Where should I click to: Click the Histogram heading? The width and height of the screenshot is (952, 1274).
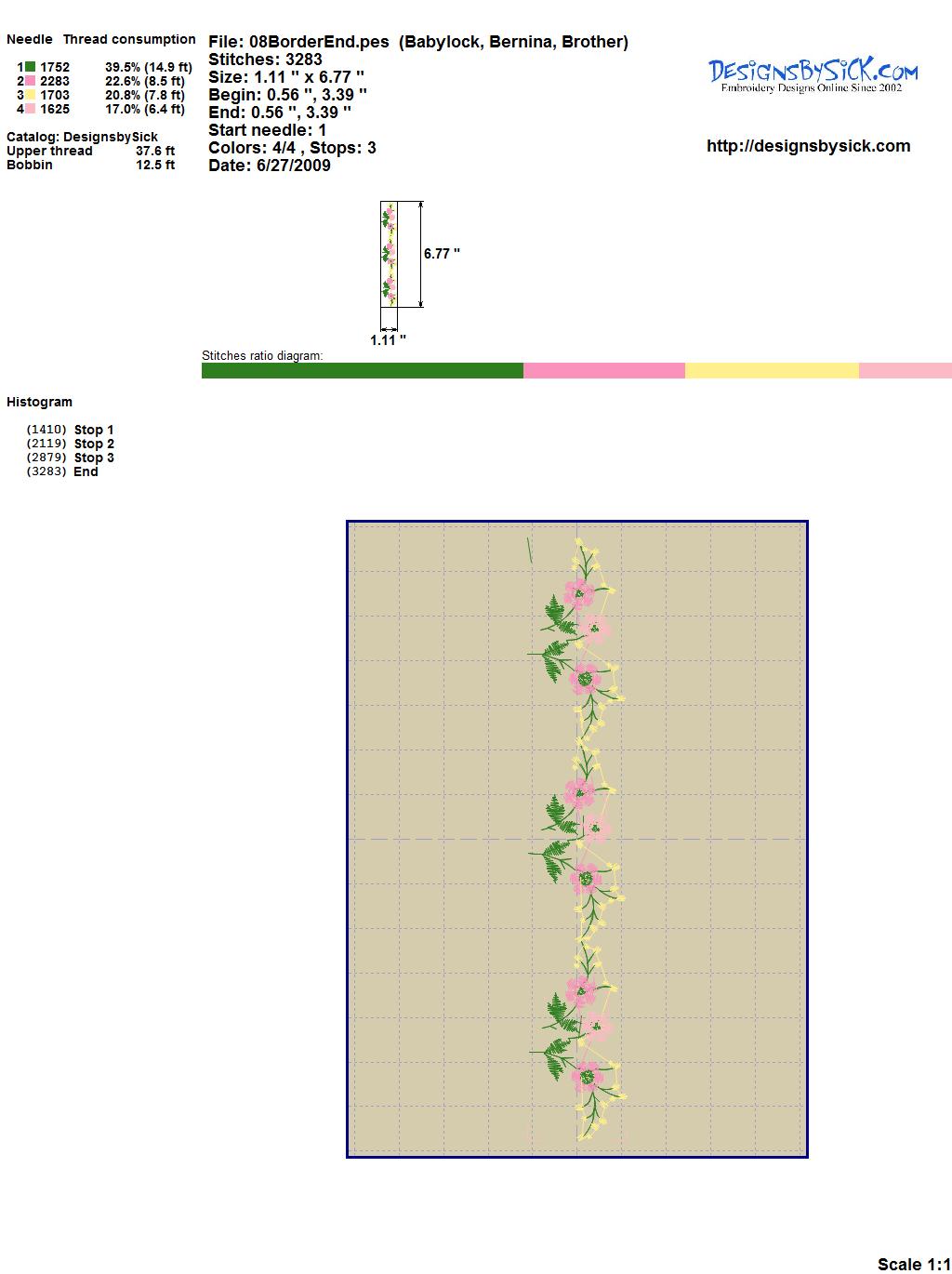[x=39, y=402]
